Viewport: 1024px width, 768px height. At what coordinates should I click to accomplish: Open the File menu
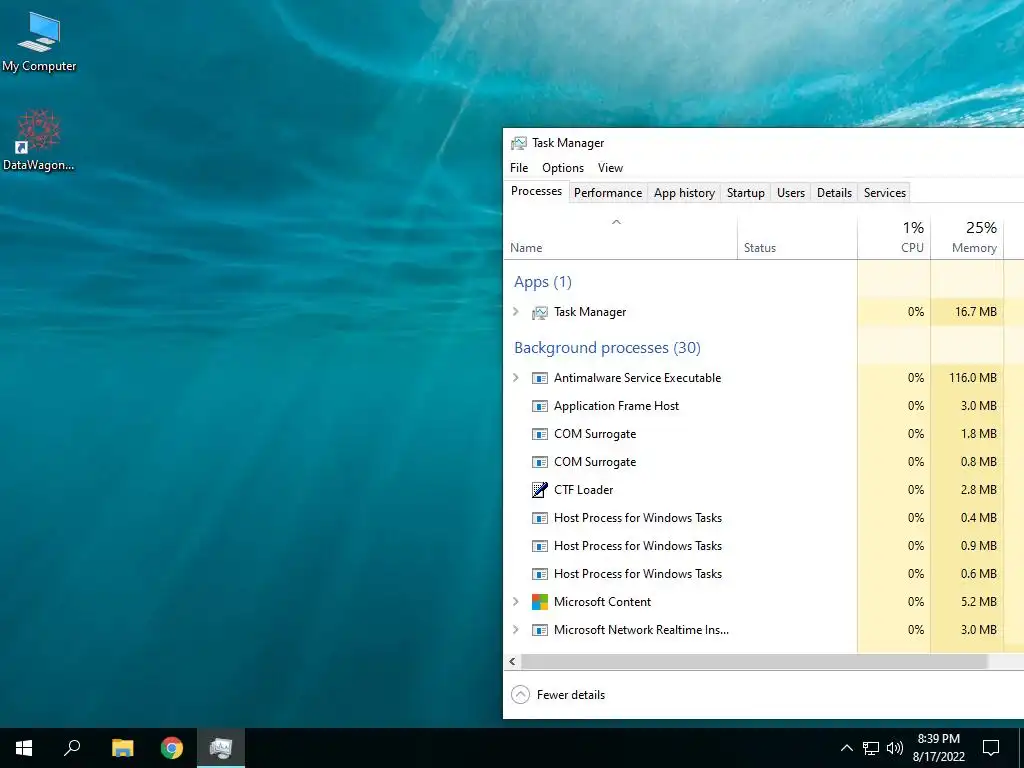[x=519, y=168]
